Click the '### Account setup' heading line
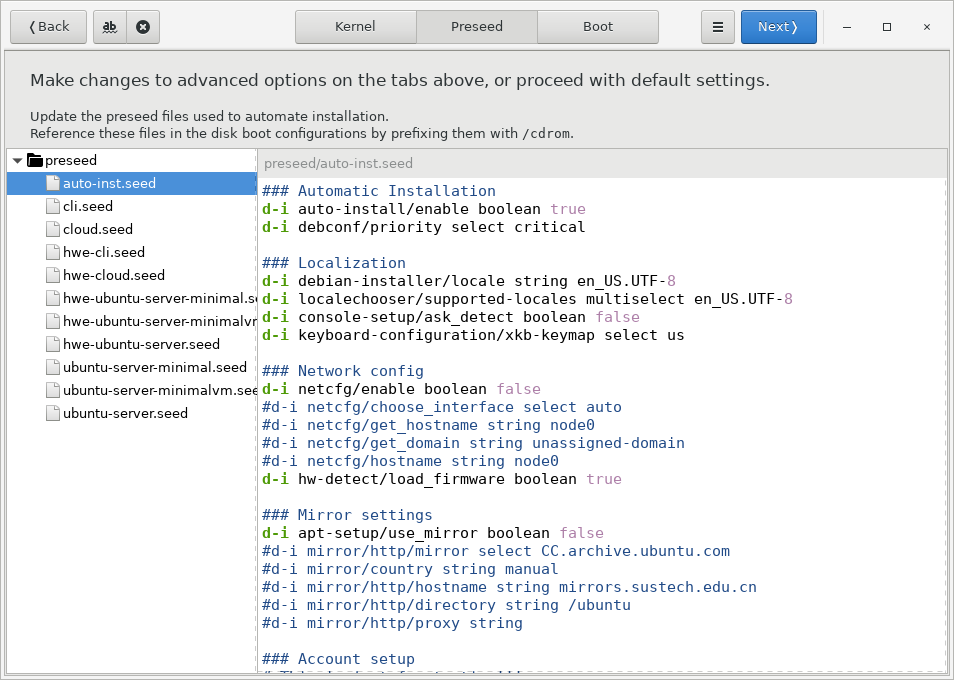Viewport: 954px width, 680px height. point(338,659)
